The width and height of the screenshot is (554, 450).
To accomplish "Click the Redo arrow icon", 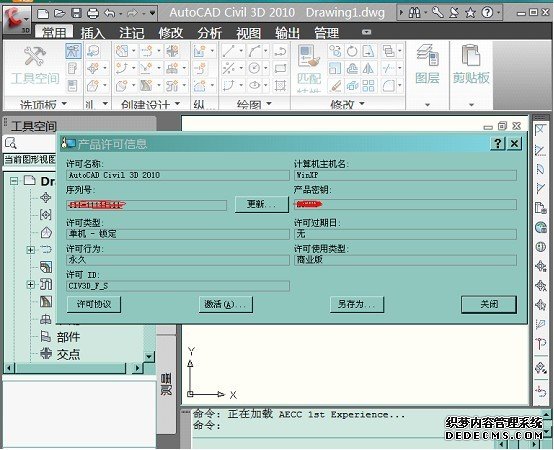I will point(132,13).
